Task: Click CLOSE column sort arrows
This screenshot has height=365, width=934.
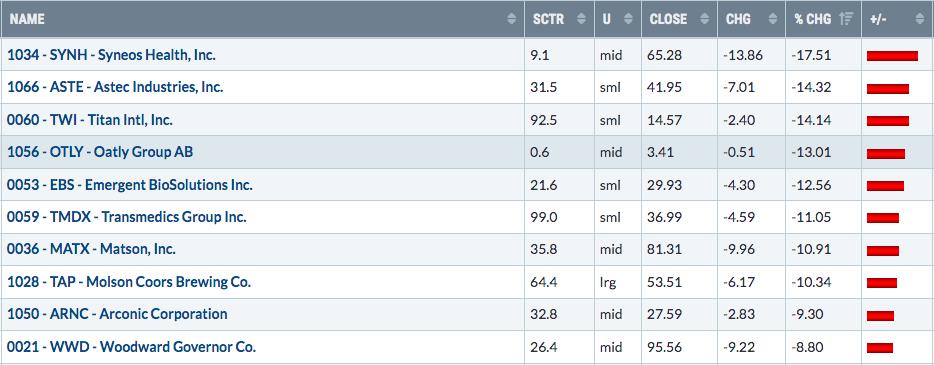Action: pos(705,19)
